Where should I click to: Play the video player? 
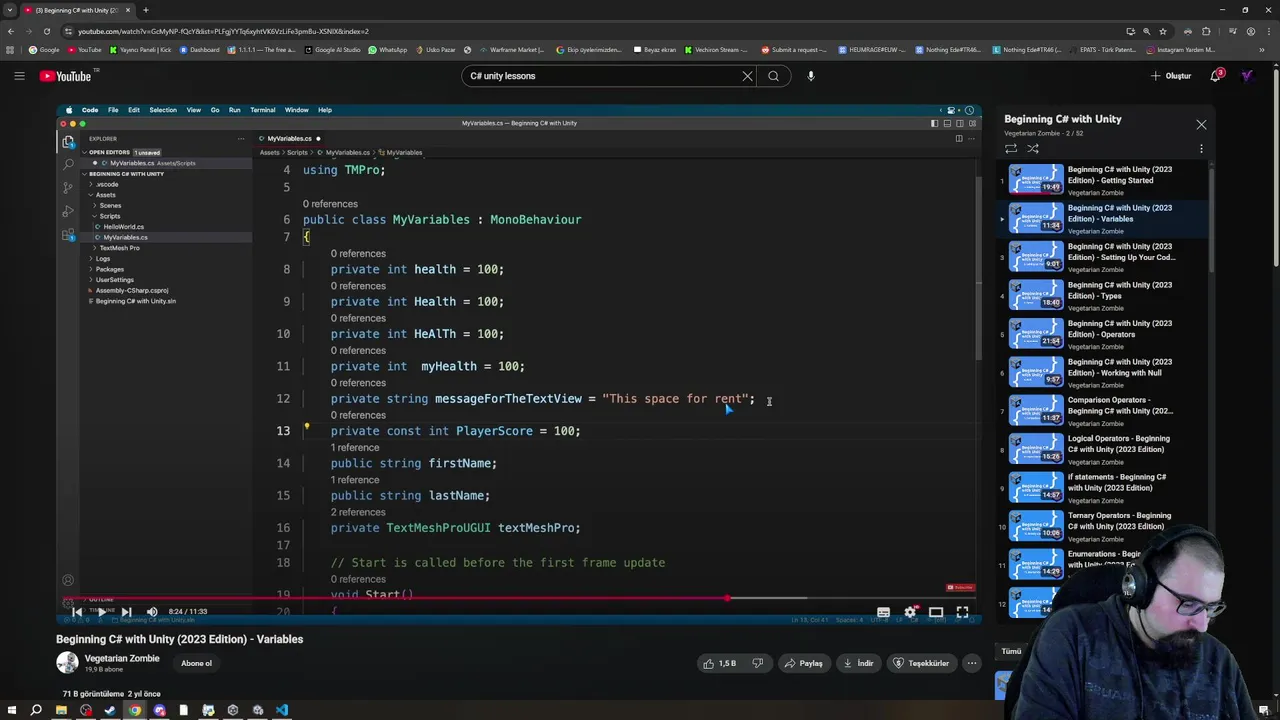click(x=101, y=611)
